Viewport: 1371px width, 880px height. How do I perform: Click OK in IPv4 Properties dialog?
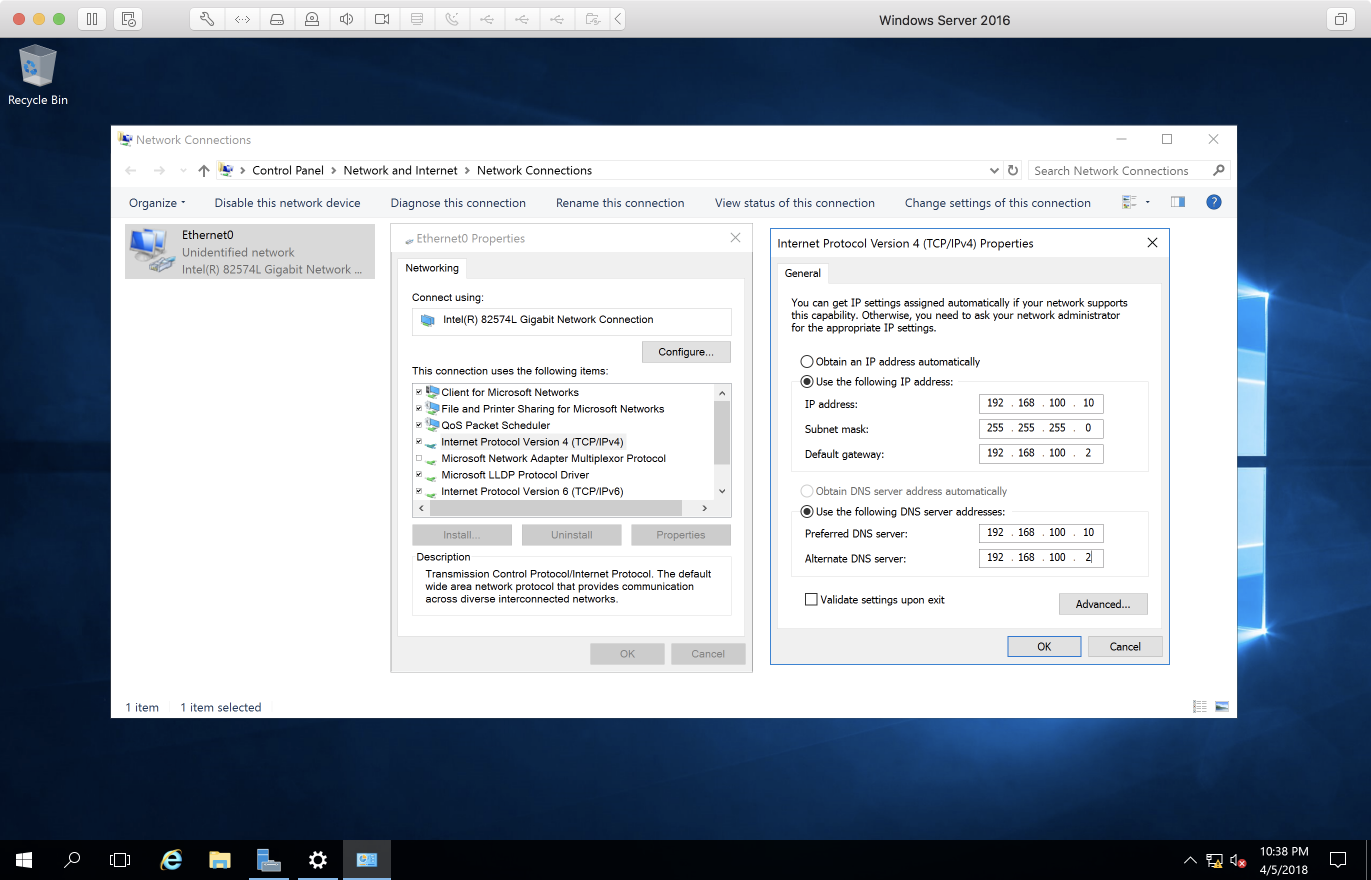pyautogui.click(x=1043, y=646)
